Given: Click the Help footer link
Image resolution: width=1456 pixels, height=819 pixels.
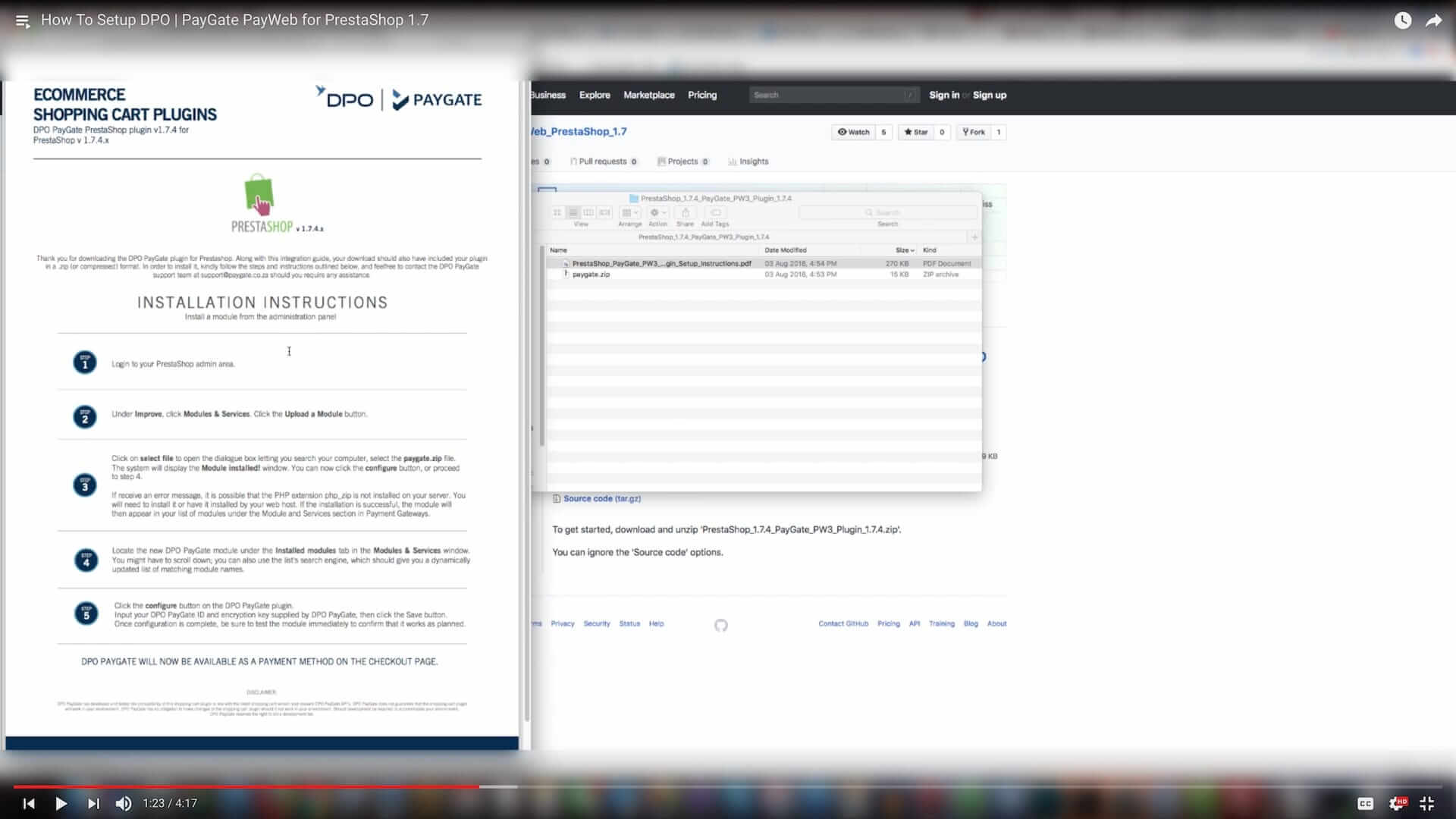Looking at the screenshot, I should [x=657, y=624].
